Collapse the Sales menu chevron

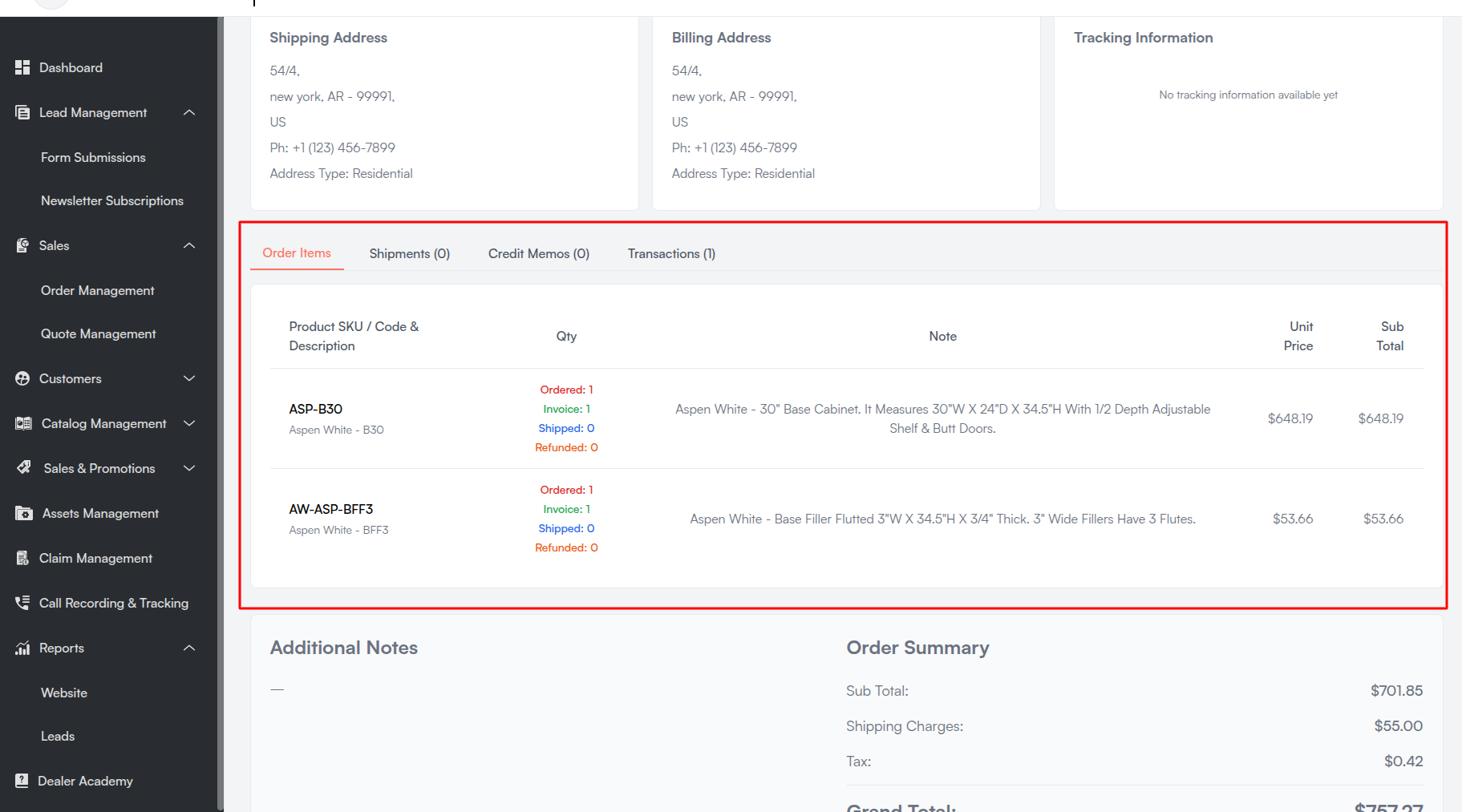point(189,245)
